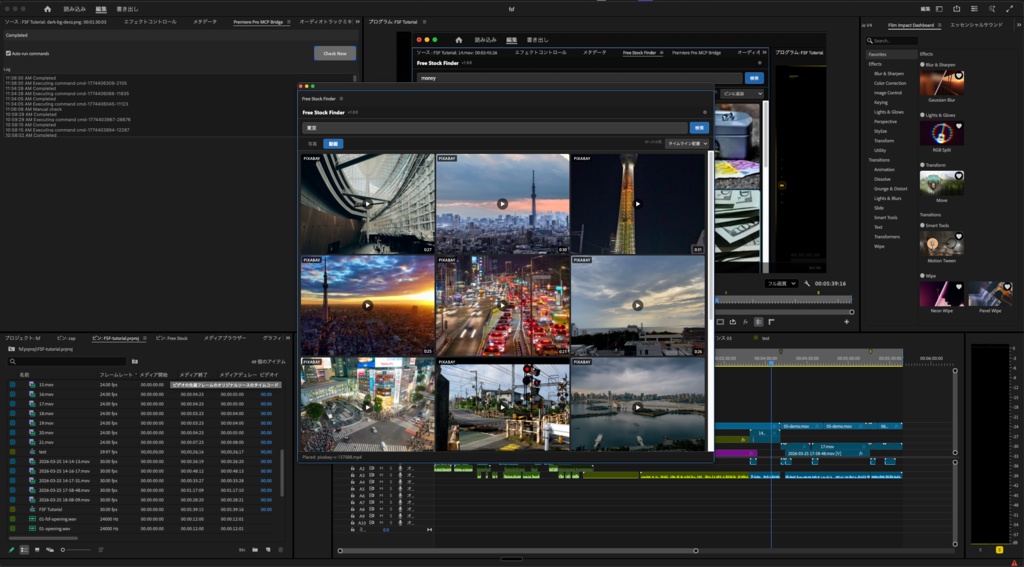The image size is (1024, 567).
Task: Select the 写真 tab in Free Stock Finder
Action: pos(312,144)
